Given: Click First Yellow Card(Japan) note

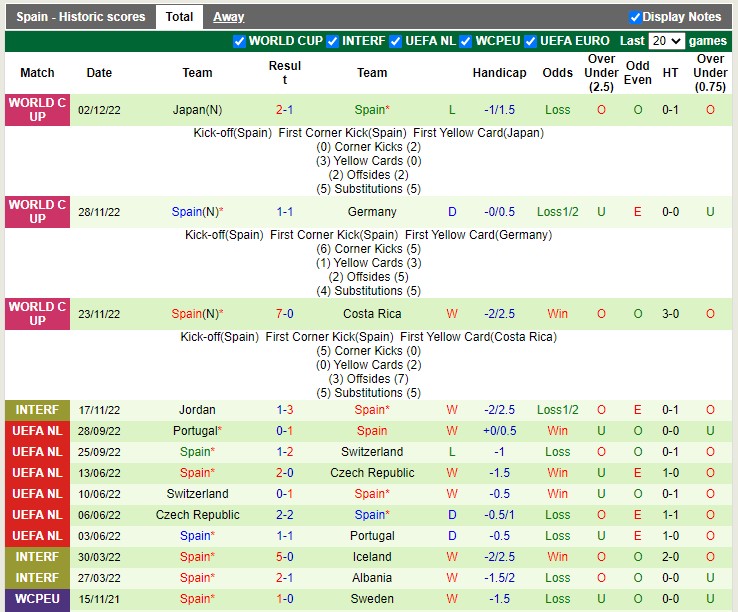Looking at the screenshot, I should [x=478, y=133].
